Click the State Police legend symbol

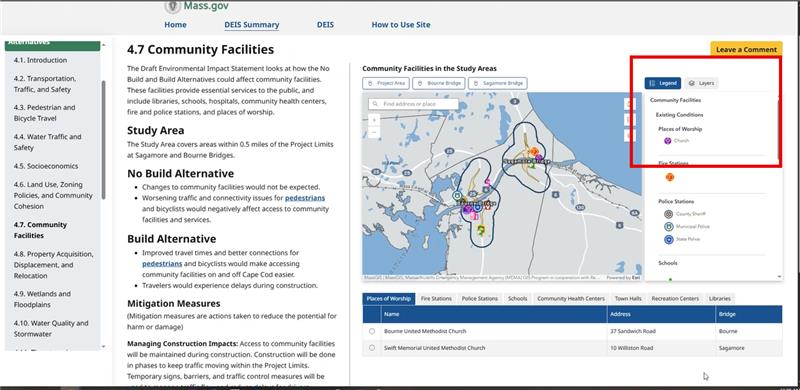tap(668, 239)
